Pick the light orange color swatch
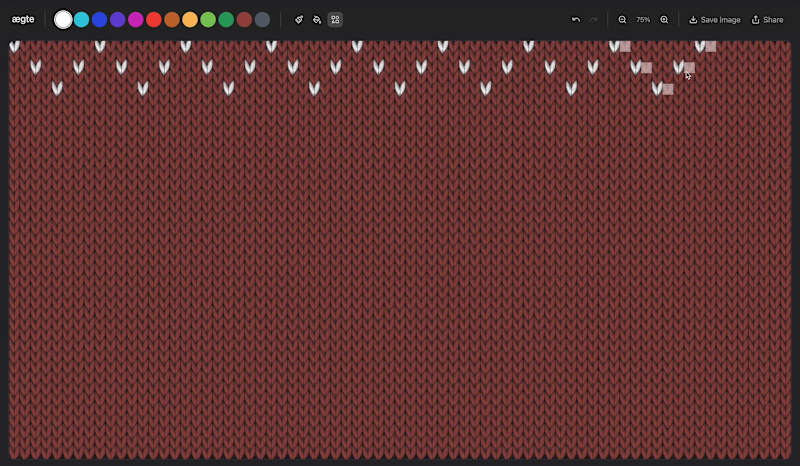The height and width of the screenshot is (466, 800). pyautogui.click(x=190, y=19)
